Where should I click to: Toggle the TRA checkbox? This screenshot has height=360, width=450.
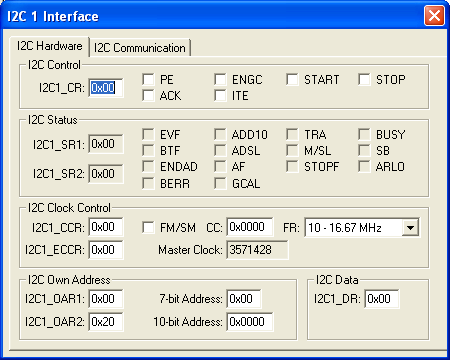[x=292, y=135]
